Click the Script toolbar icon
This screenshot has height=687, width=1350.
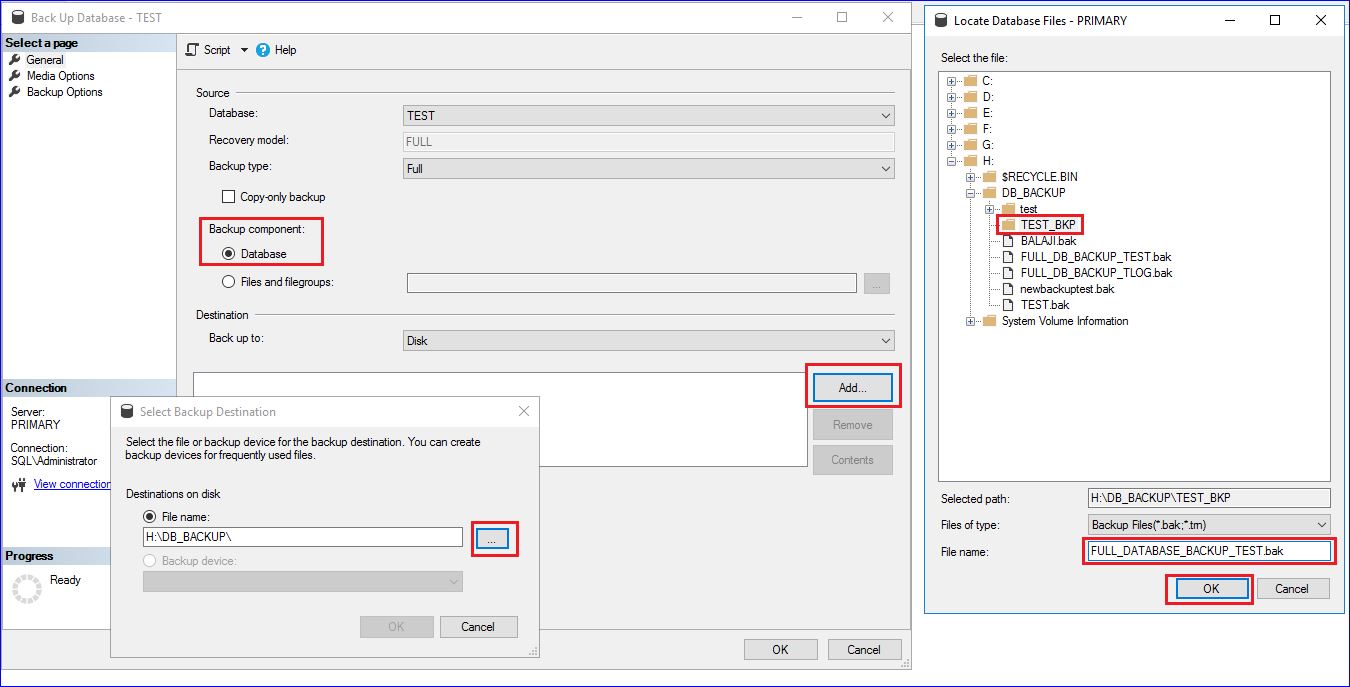[193, 50]
